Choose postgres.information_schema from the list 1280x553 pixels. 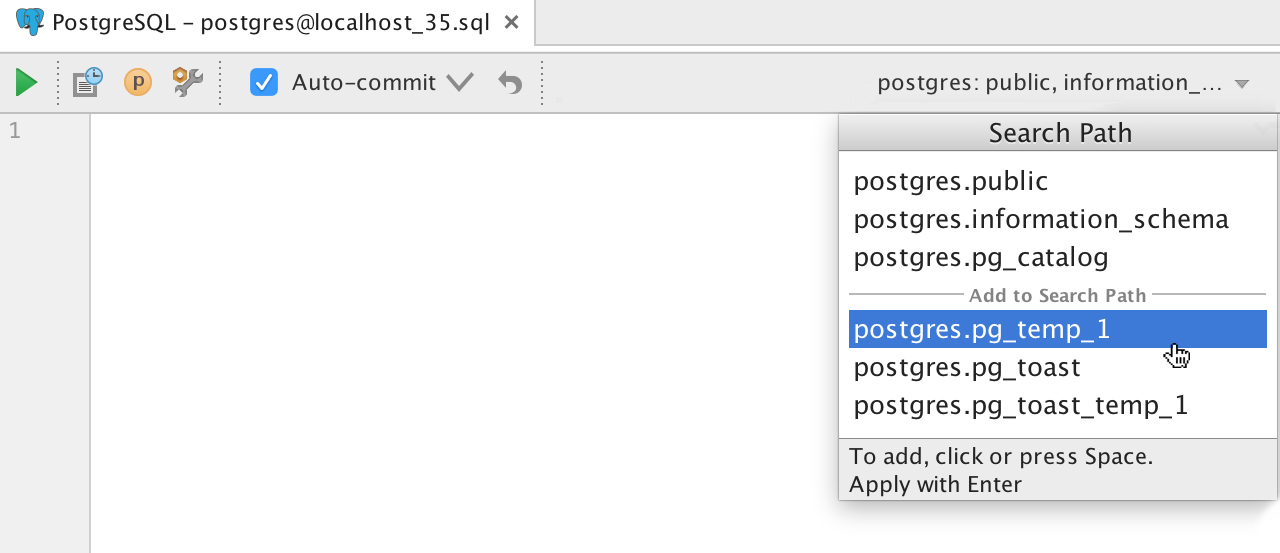1041,220
